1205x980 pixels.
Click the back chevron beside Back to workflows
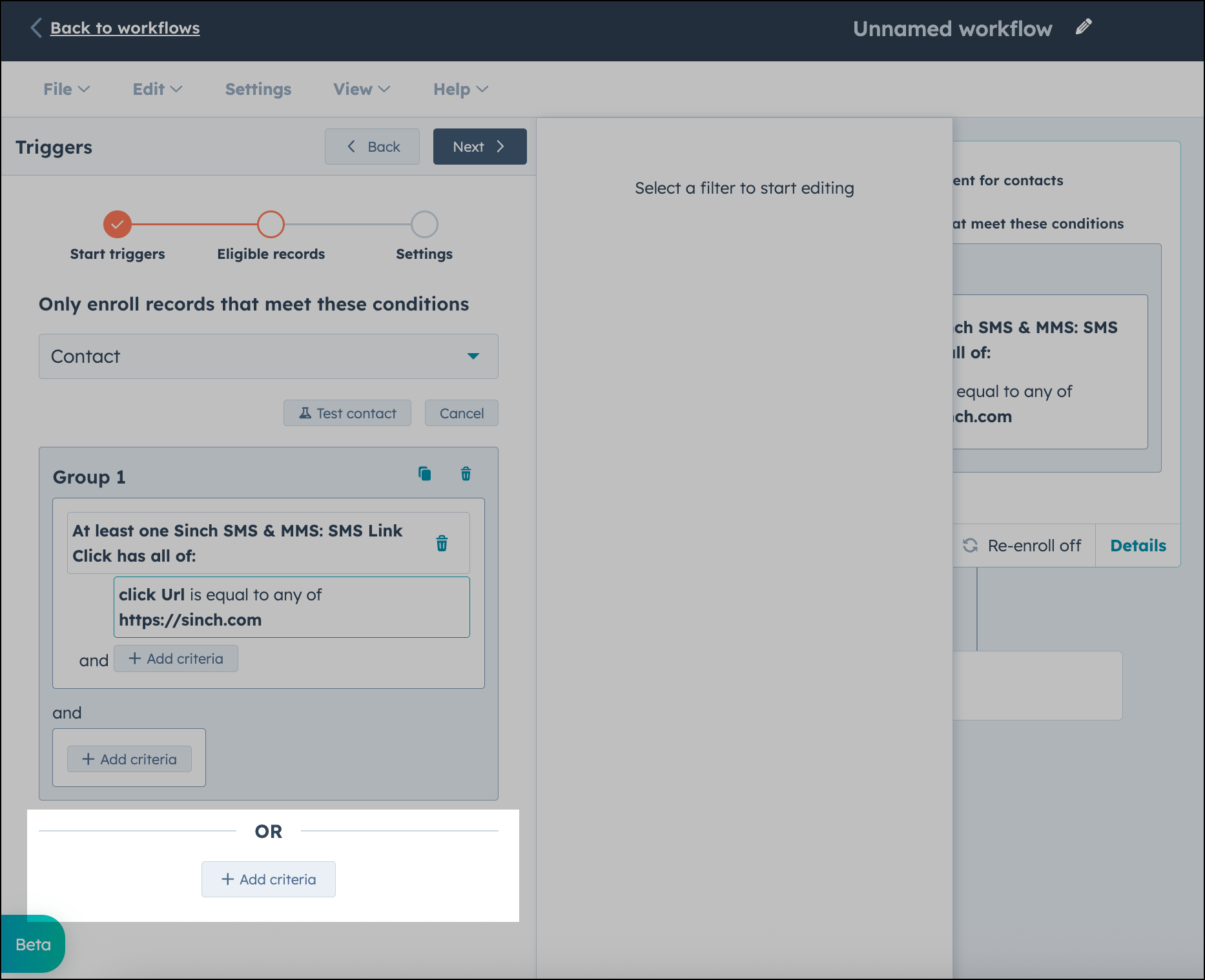36,28
